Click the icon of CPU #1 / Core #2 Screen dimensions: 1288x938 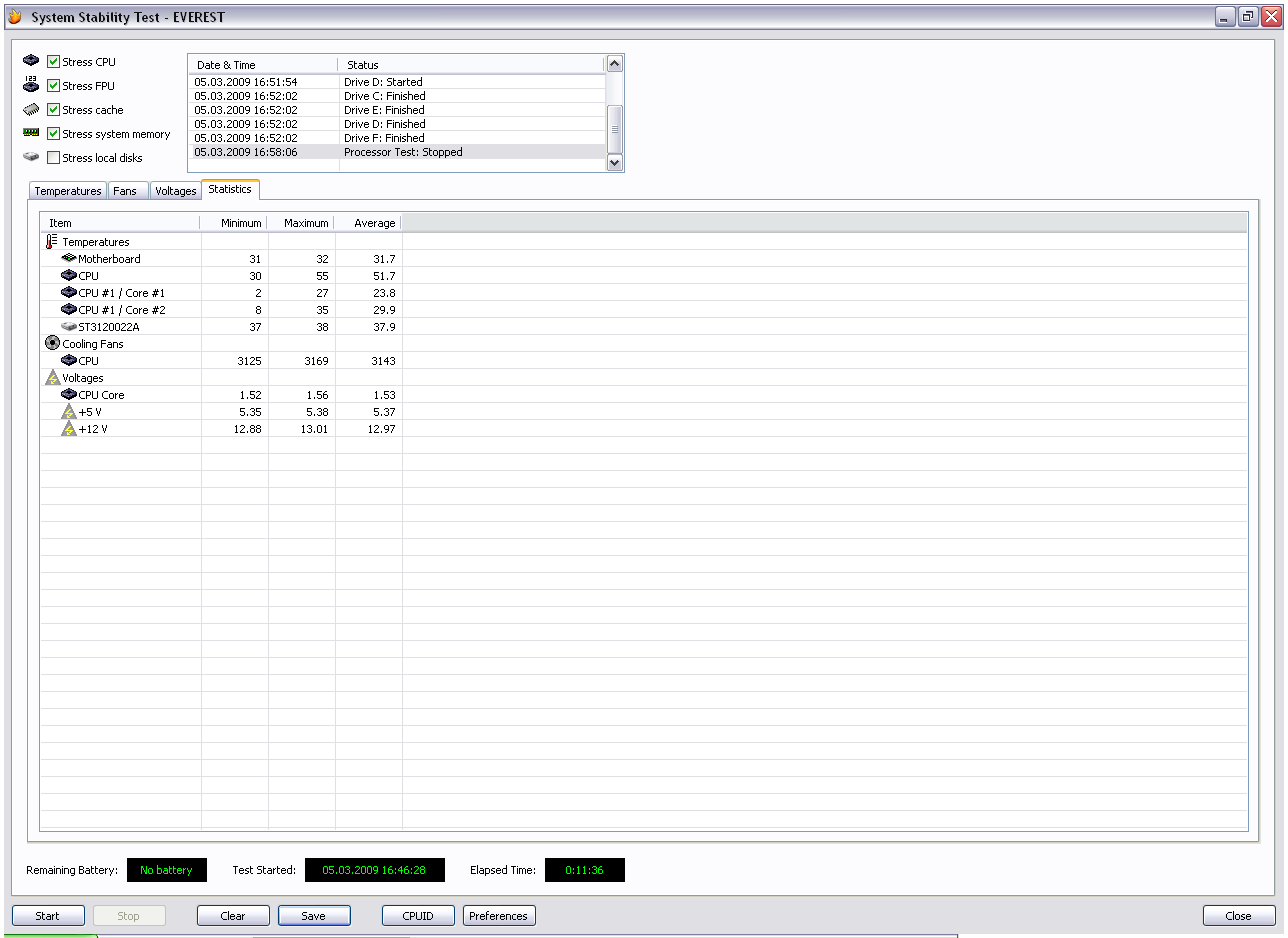[x=69, y=309]
